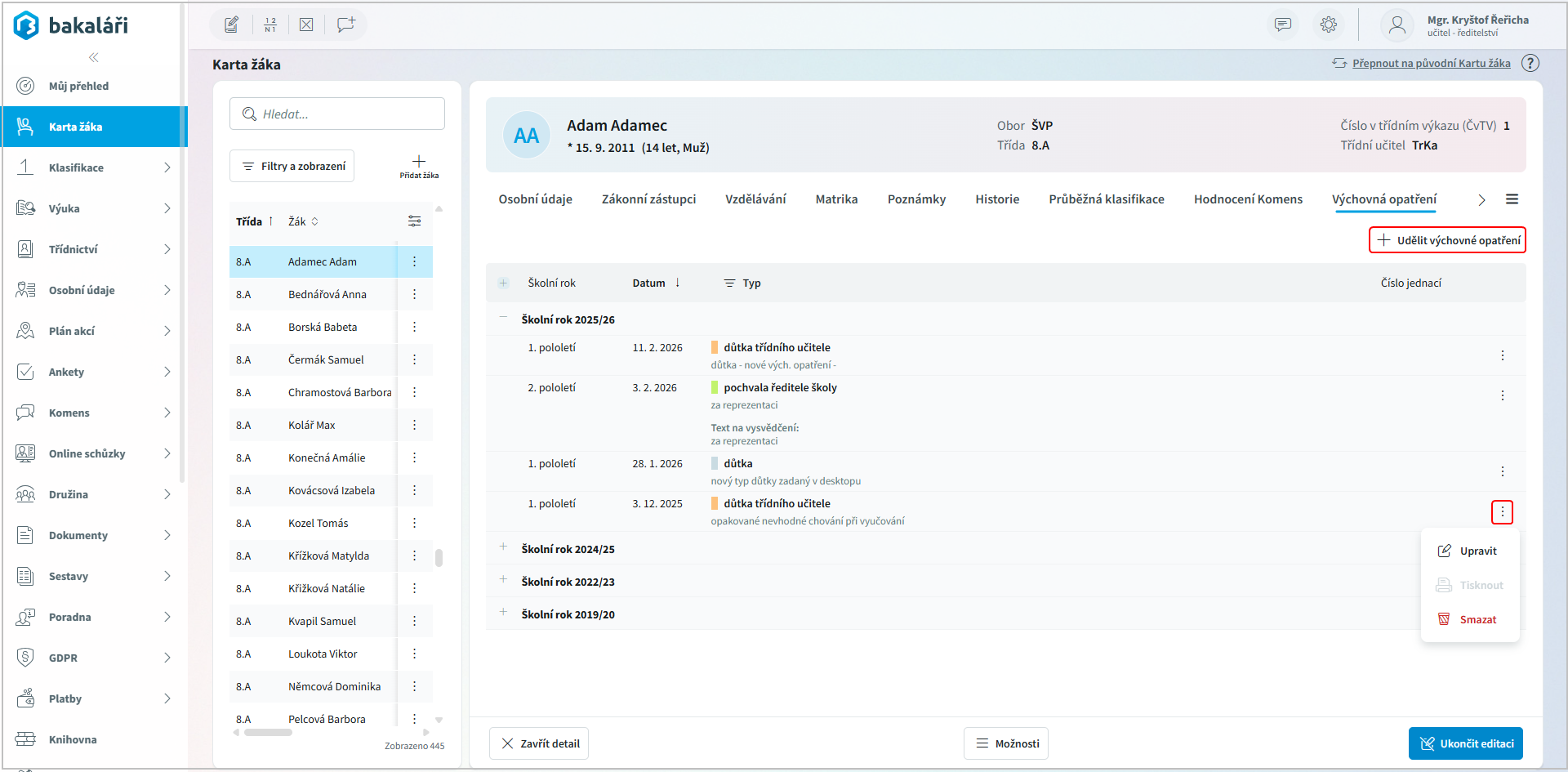Viewport: 1568px width, 772px height.
Task: Open three-dot menu for Bednářová Anna
Action: (x=415, y=294)
